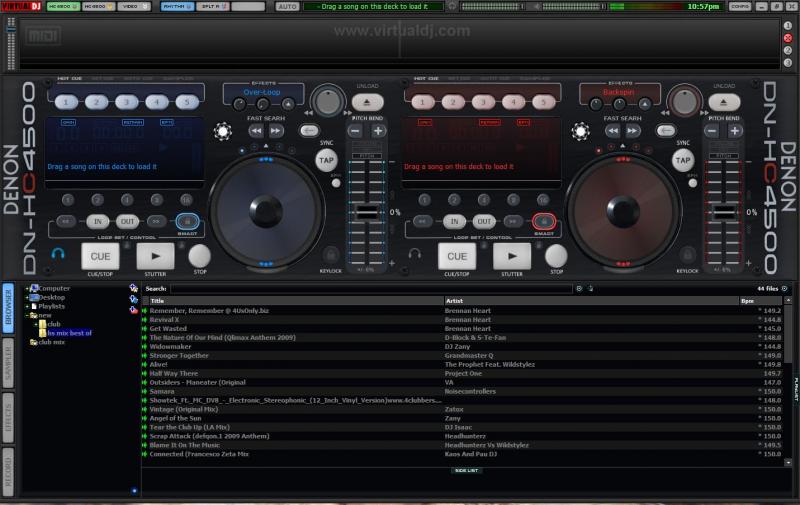Click left deck fast search forward

[x=276, y=131]
